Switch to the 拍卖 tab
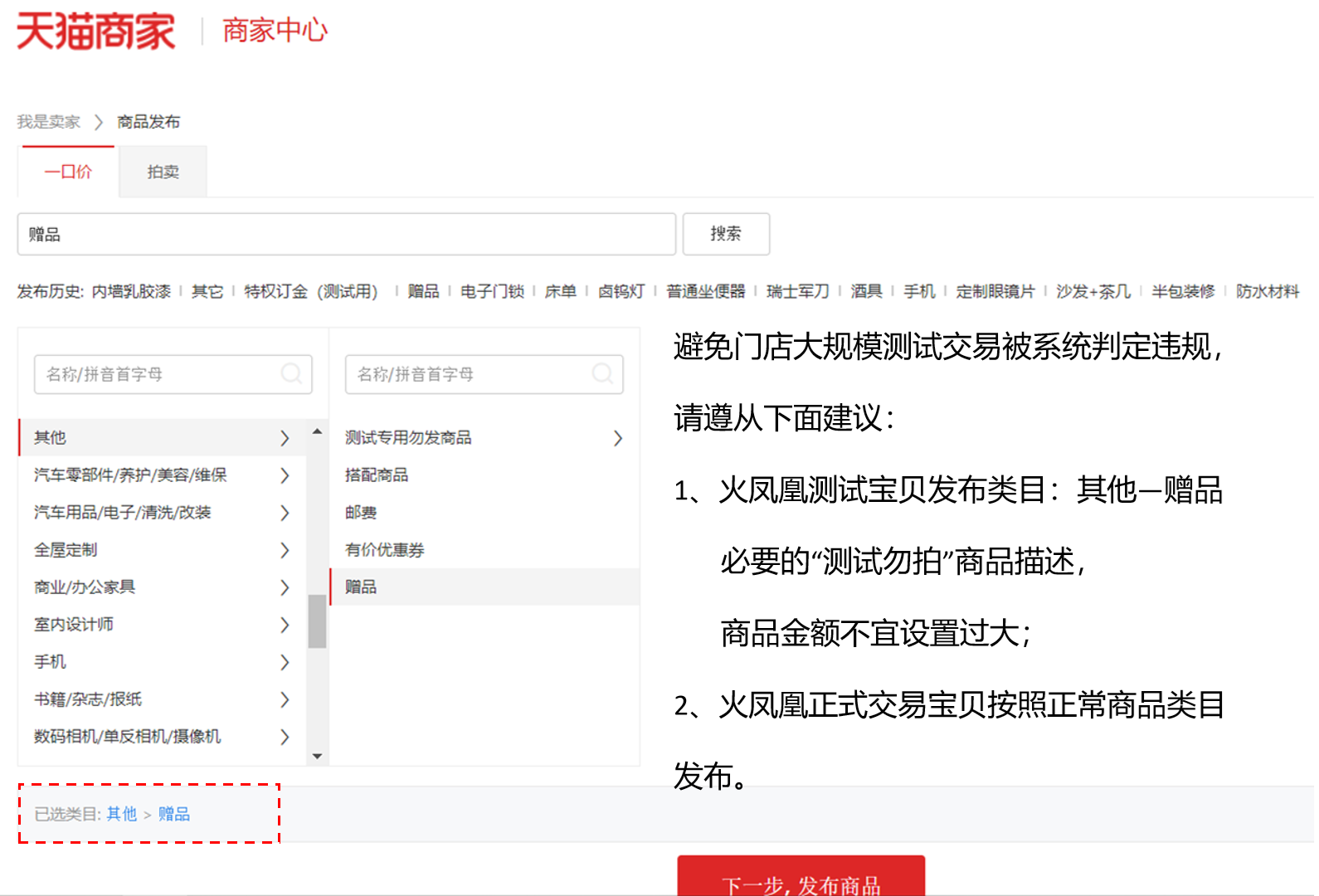 pyautogui.click(x=163, y=172)
